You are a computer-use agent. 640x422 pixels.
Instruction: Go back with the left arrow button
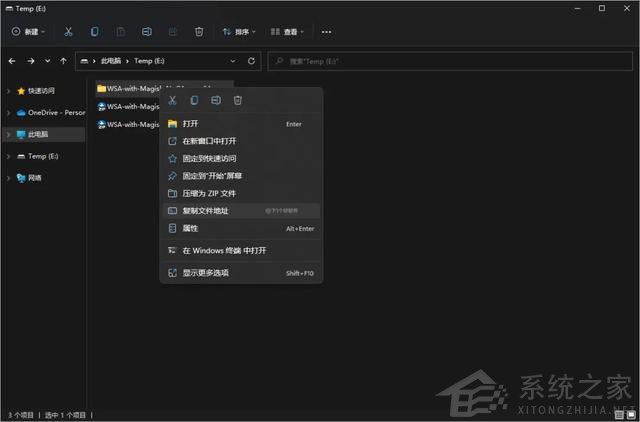[x=12, y=61]
